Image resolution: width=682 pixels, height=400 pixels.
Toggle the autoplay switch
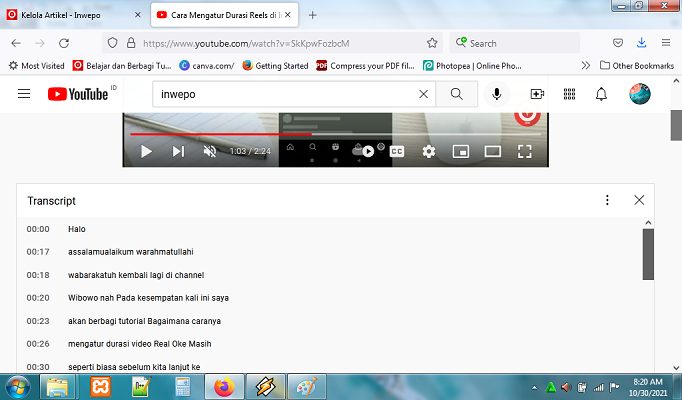364,151
